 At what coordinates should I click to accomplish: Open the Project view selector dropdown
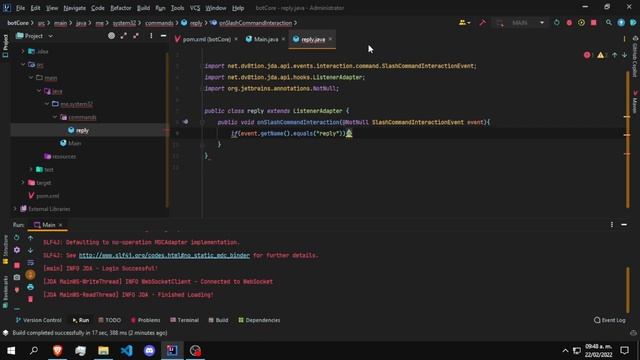[x=34, y=36]
